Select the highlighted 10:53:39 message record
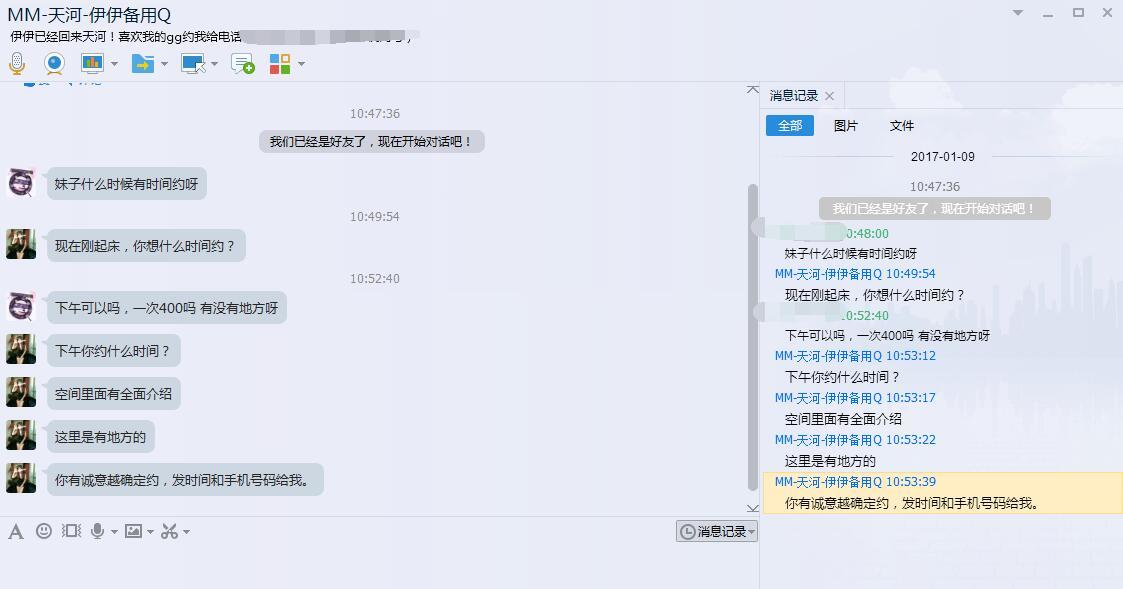Image resolution: width=1123 pixels, height=589 pixels. pos(943,493)
